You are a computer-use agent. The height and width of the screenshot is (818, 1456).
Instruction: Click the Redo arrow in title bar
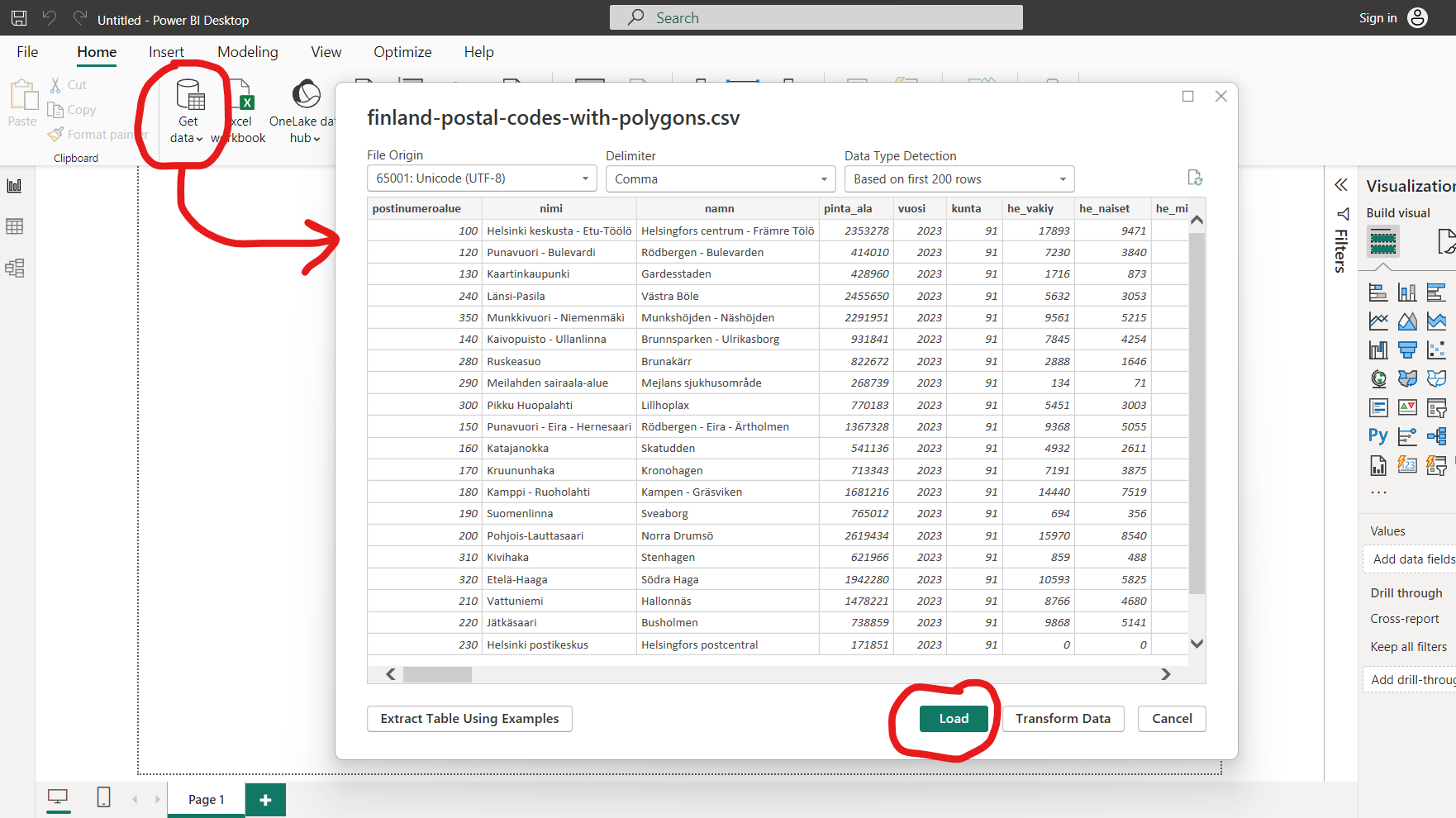80,17
